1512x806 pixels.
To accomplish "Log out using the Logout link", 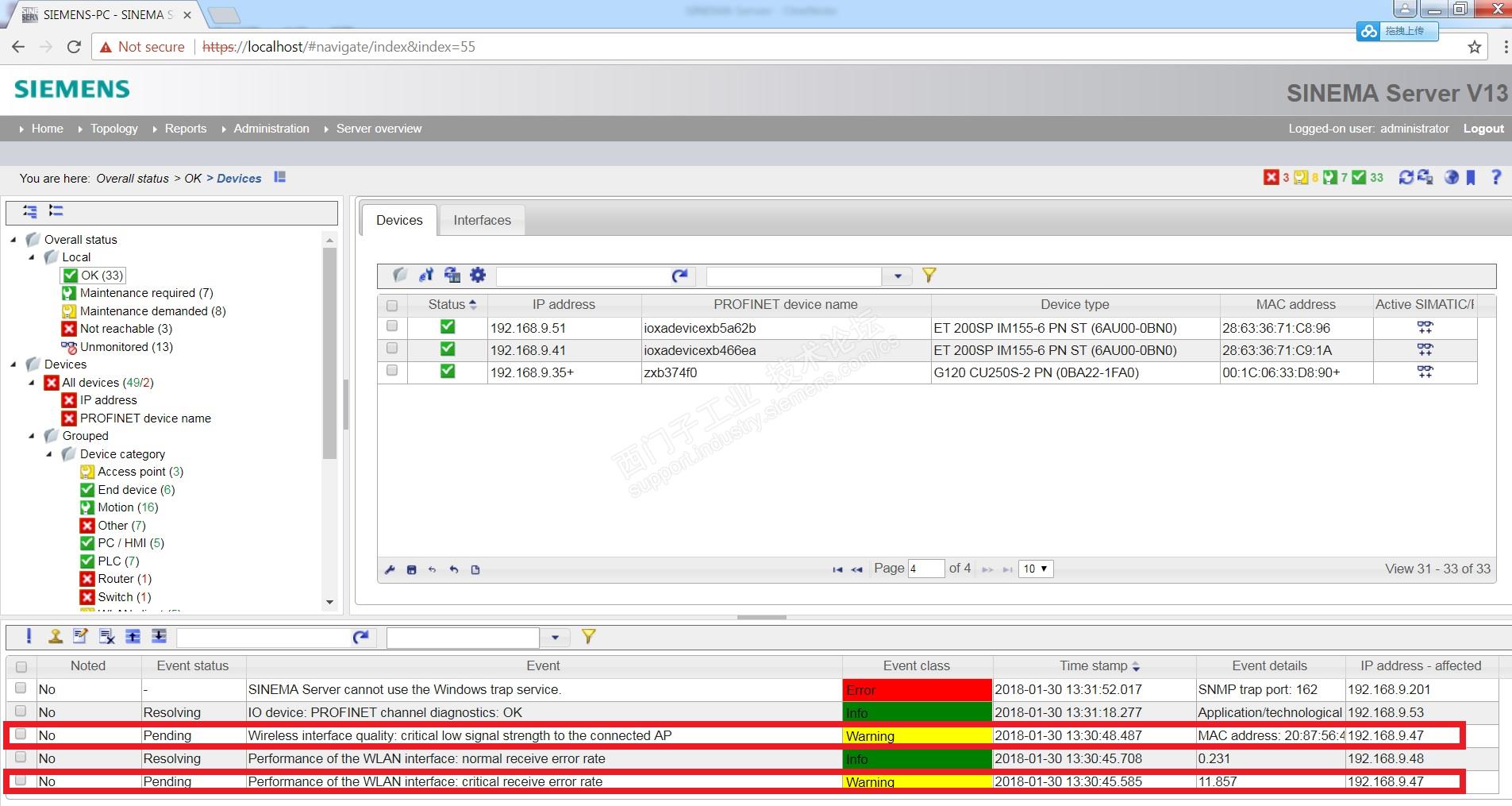I will pos(1483,129).
